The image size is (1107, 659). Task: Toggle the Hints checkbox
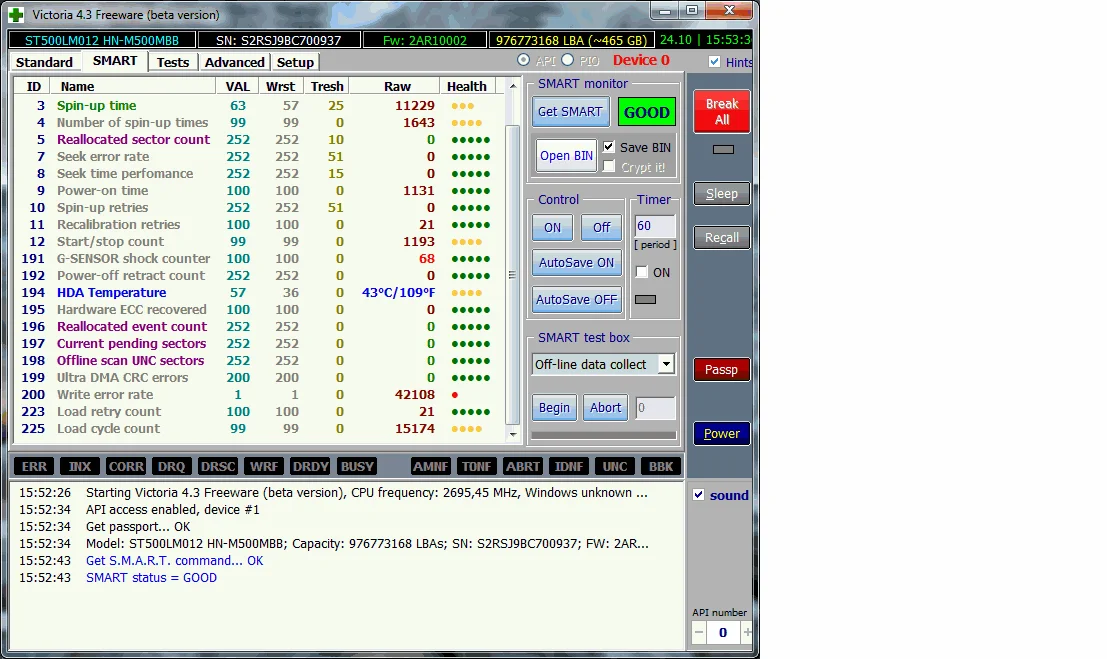pos(714,61)
